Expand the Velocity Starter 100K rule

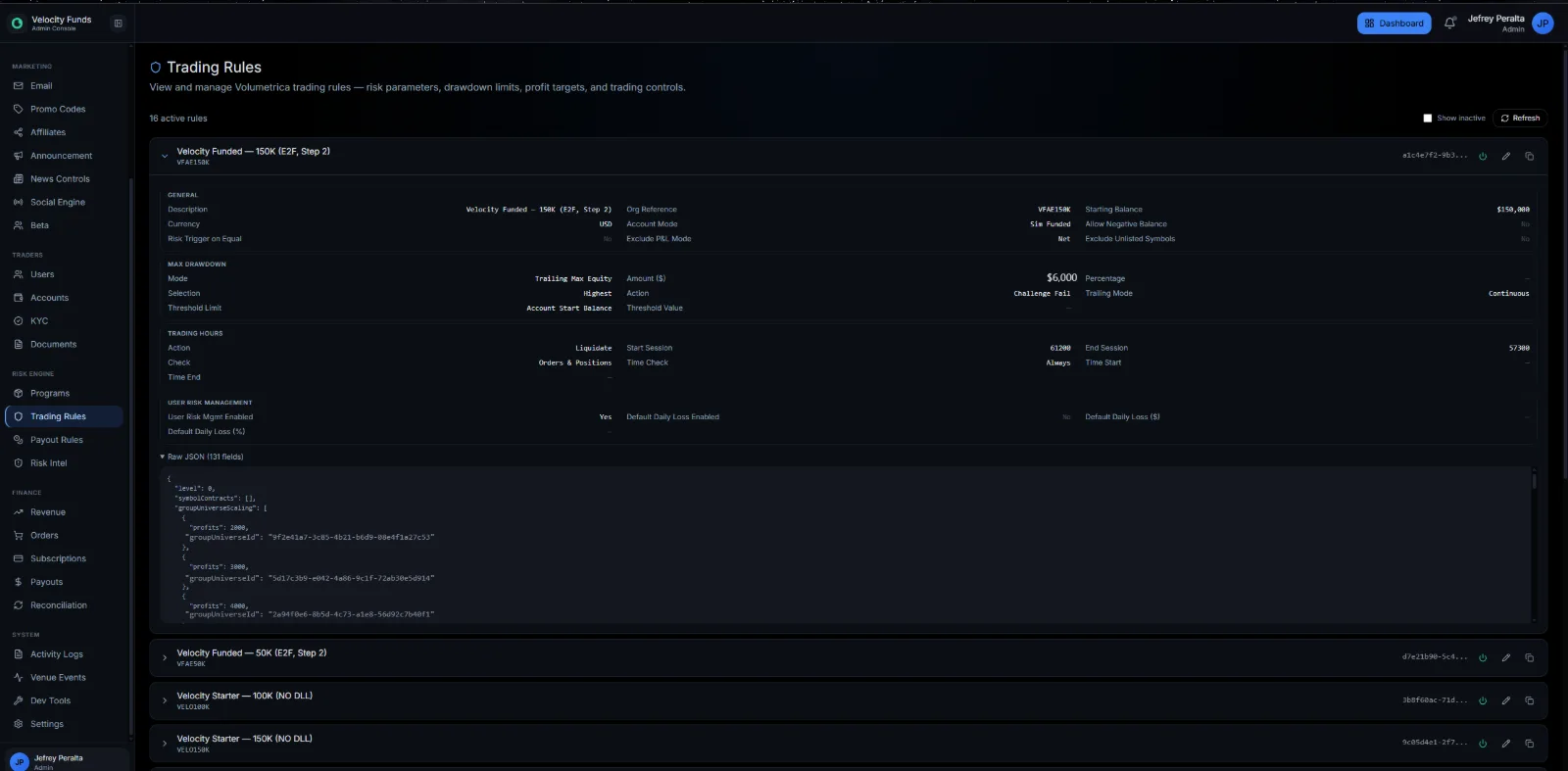coord(165,700)
